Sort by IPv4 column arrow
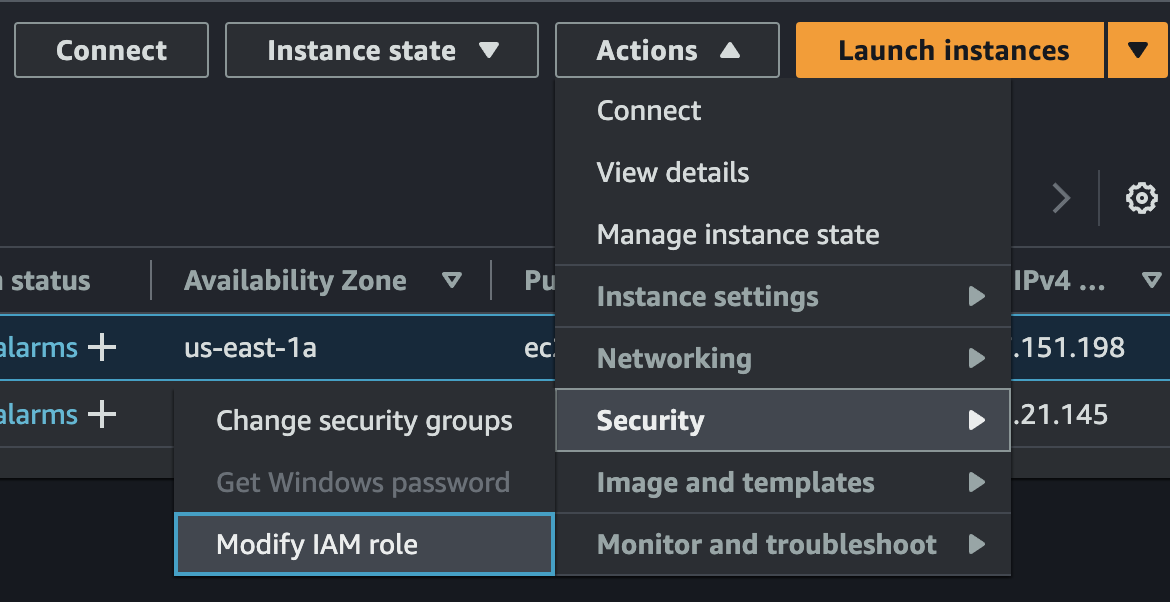Image resolution: width=1170 pixels, height=602 pixels. click(1152, 281)
